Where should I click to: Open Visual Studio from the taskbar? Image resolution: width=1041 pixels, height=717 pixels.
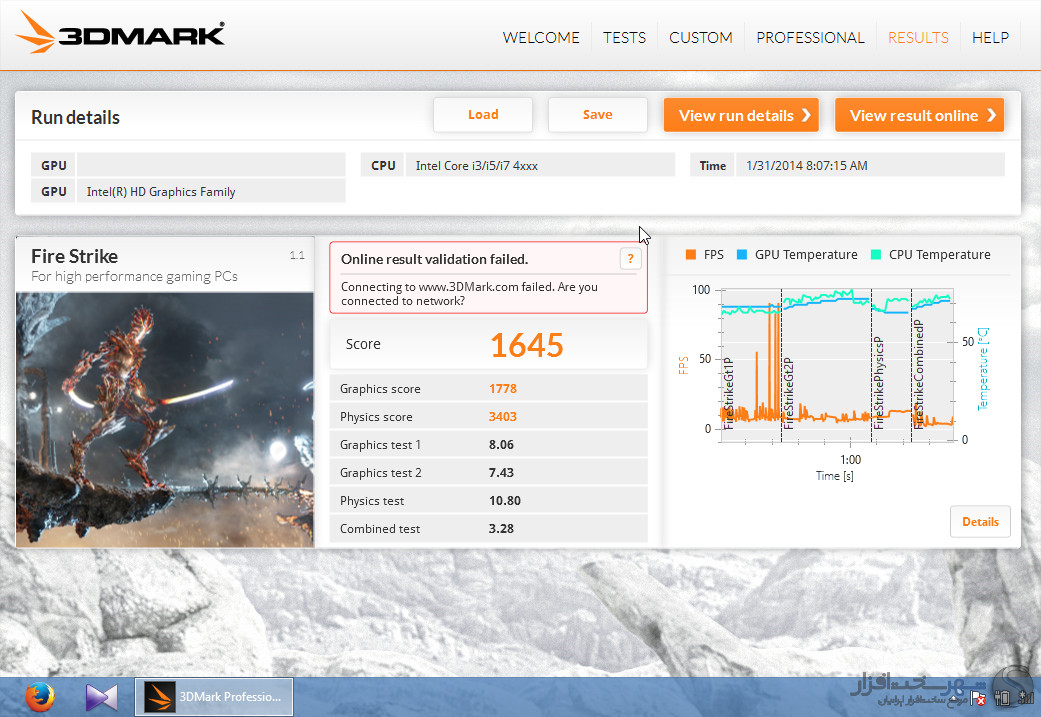[x=101, y=696]
